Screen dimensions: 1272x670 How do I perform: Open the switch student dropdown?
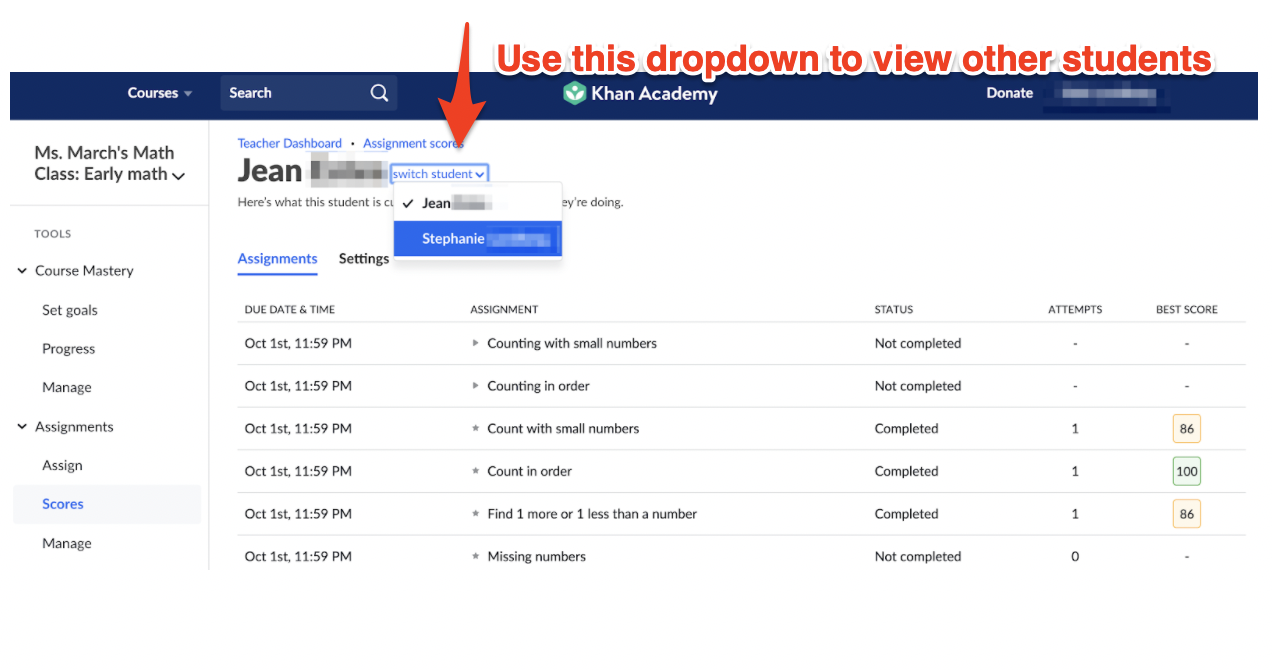(x=439, y=174)
